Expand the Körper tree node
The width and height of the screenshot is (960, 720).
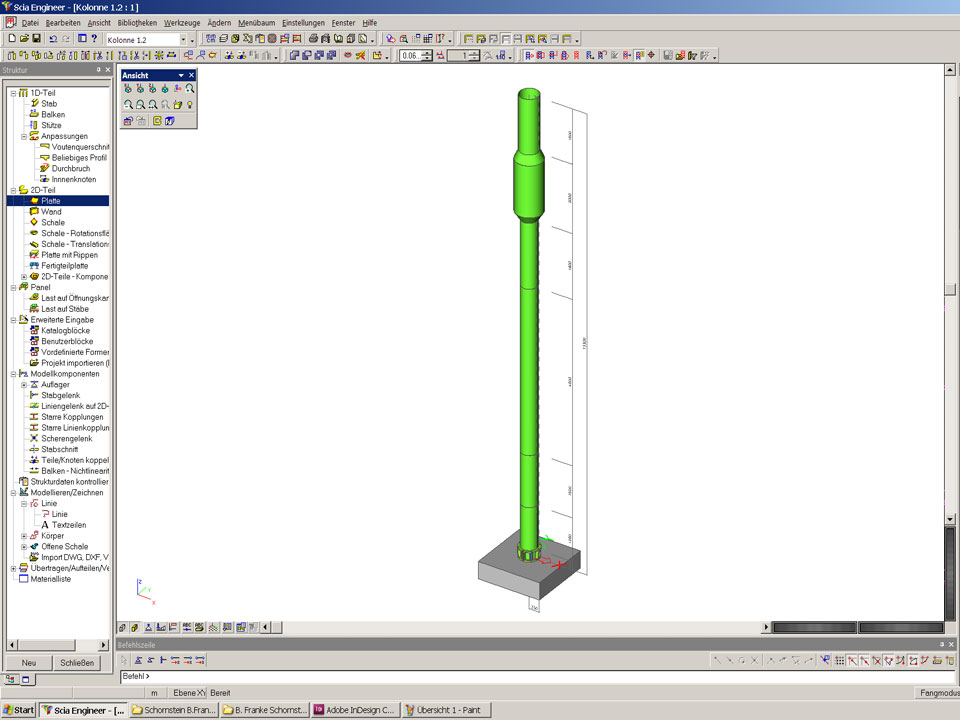[24, 536]
